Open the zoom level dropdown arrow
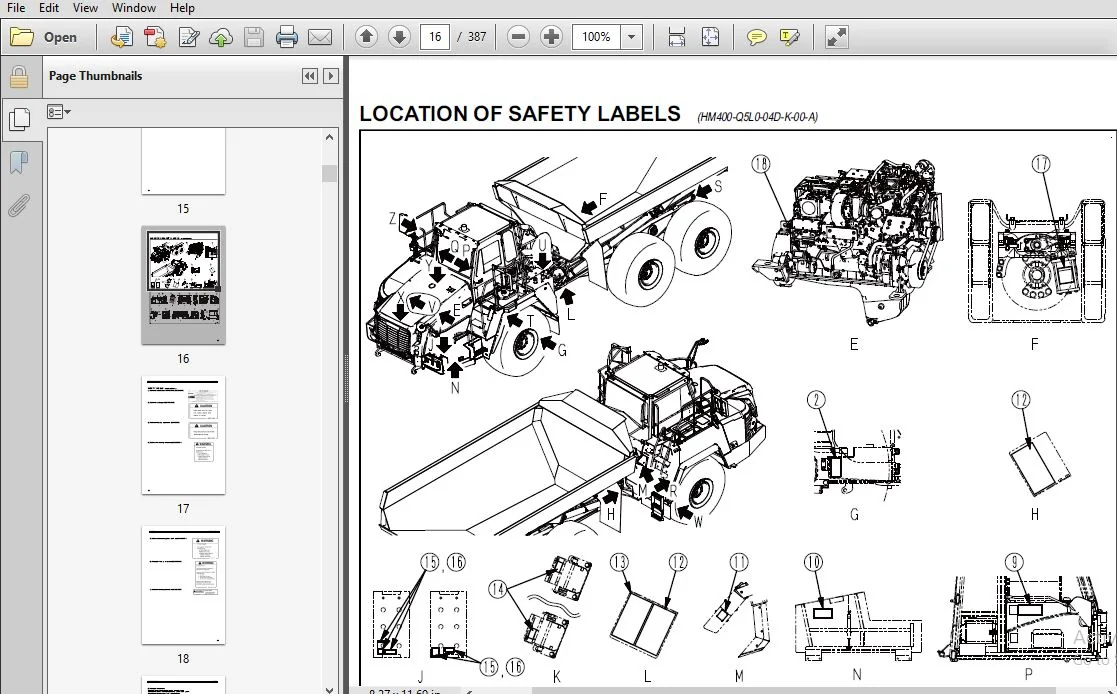 coord(631,37)
